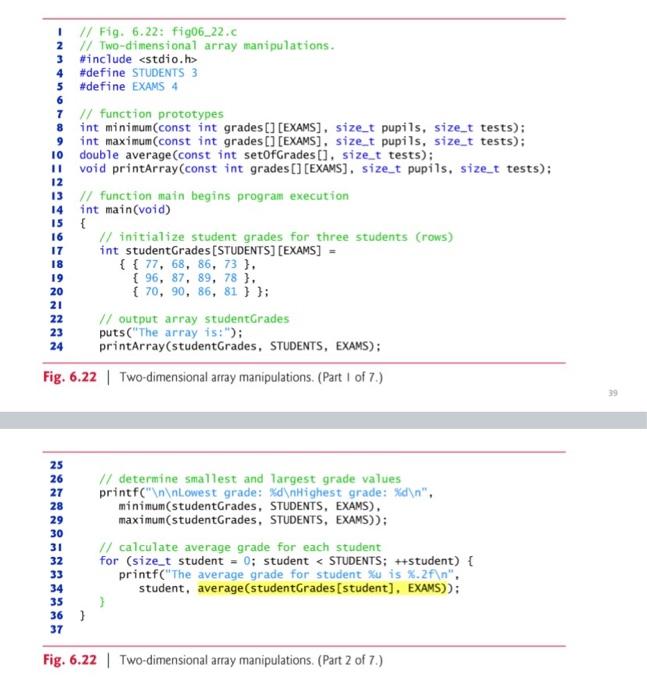Click the "minimum(studentGrades, STUDENTS, EXAMS)," argument line
The width and height of the screenshot is (647, 700).
click(250, 506)
